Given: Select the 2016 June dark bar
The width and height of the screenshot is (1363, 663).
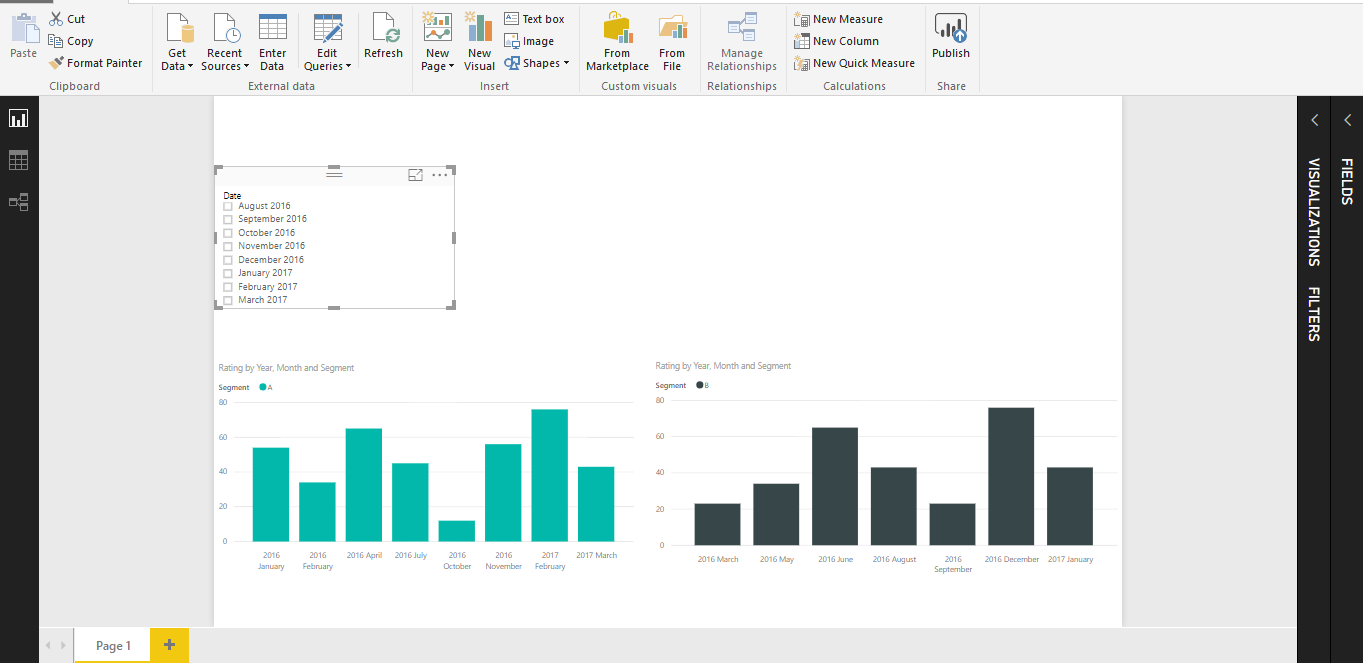Looking at the screenshot, I should point(835,486).
